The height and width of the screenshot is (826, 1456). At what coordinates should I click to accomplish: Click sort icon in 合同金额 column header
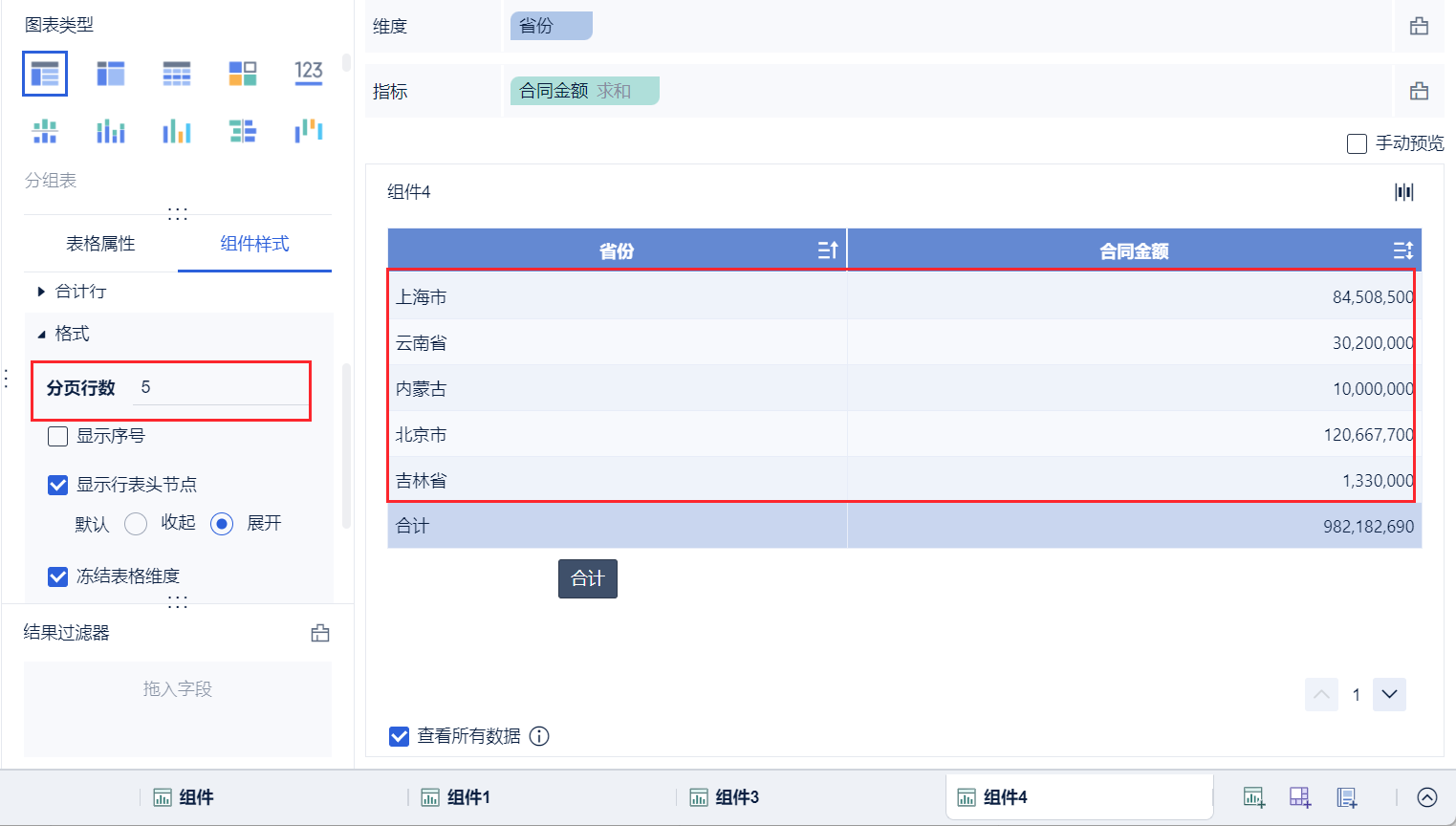click(1402, 250)
